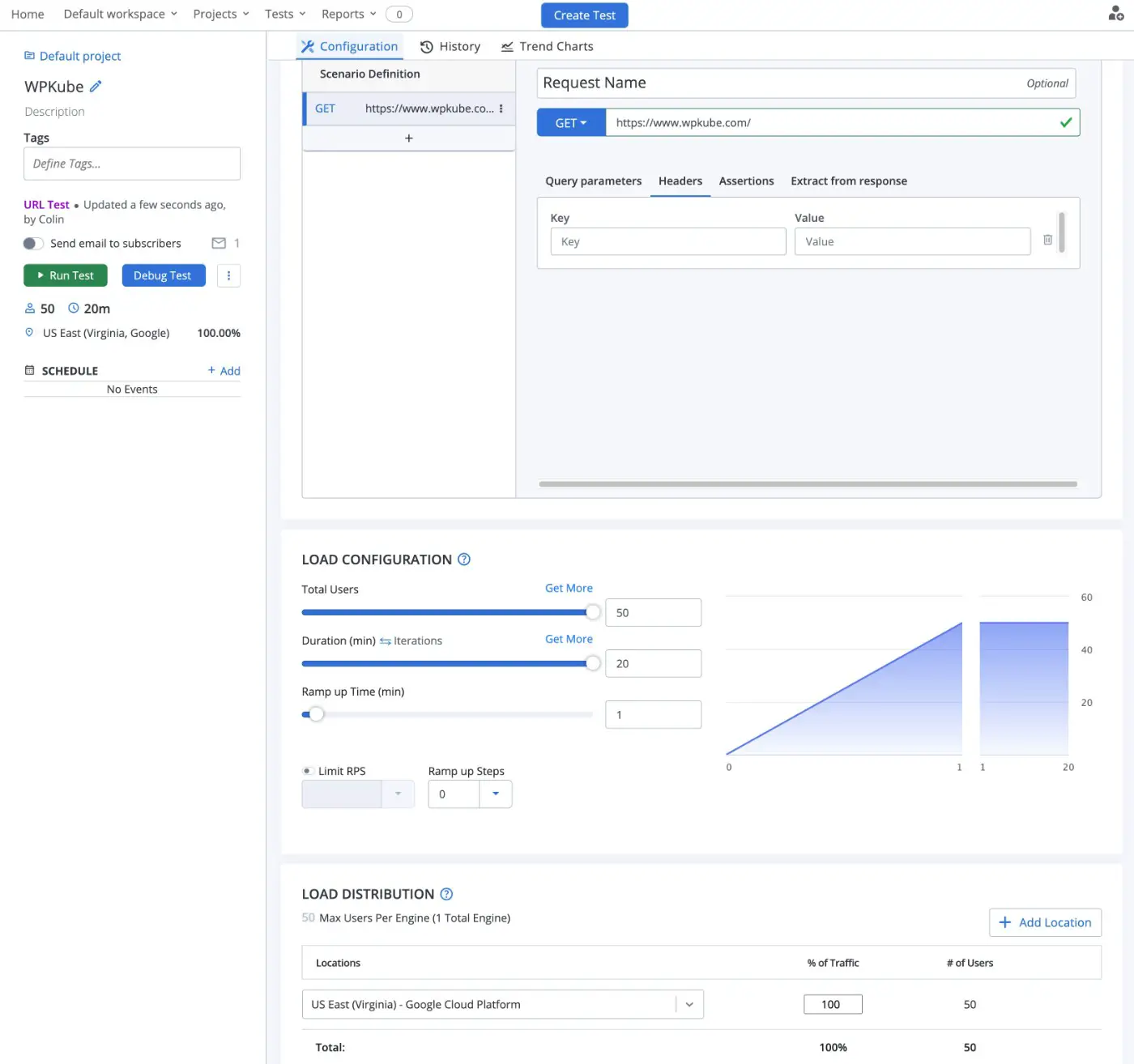Open Default workspace dropdown
This screenshot has height=1064, width=1134.
pyautogui.click(x=120, y=14)
